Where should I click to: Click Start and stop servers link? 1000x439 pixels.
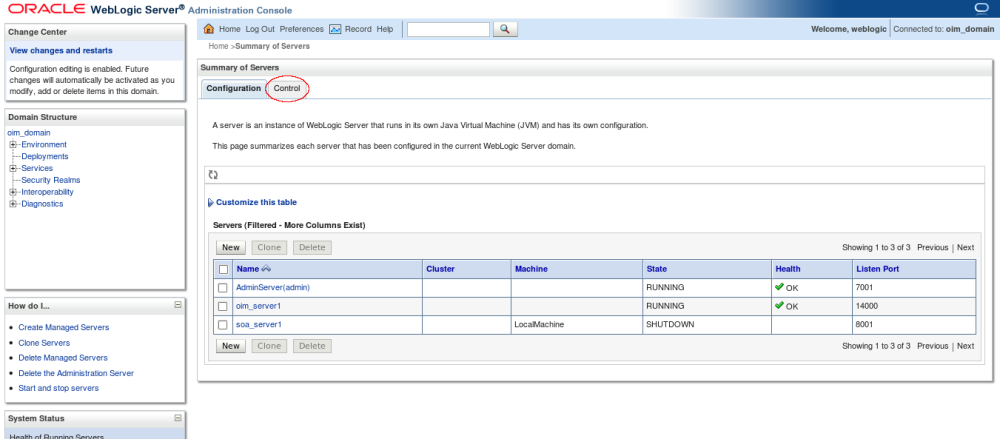(x=59, y=388)
